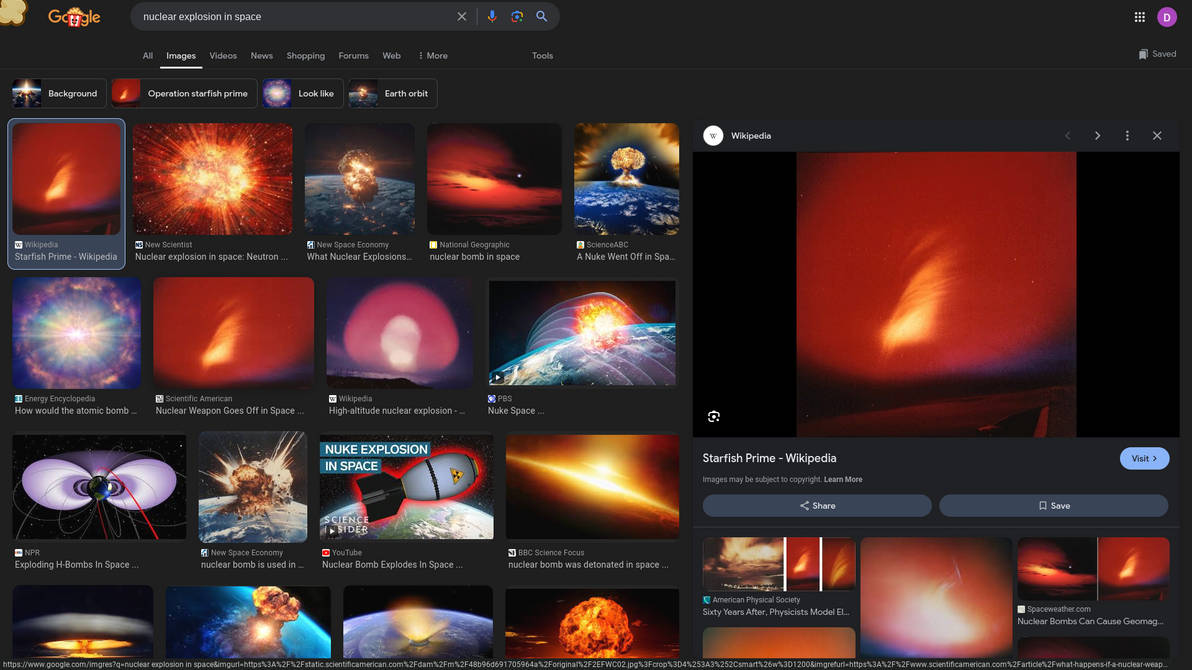The width and height of the screenshot is (1192, 670).
Task: Save the previewed image
Action: click(x=1054, y=506)
